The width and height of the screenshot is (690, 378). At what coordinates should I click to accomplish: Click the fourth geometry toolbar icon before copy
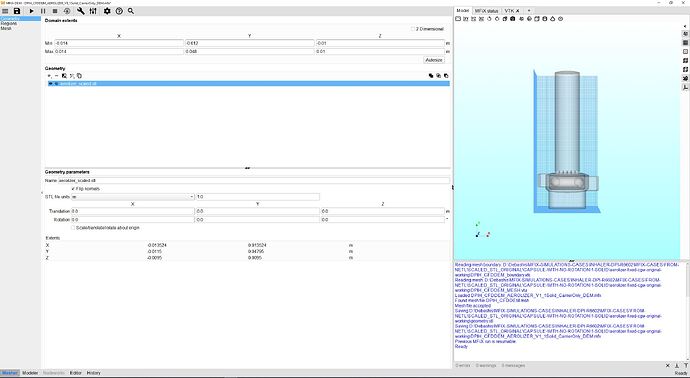pyautogui.click(x=72, y=76)
